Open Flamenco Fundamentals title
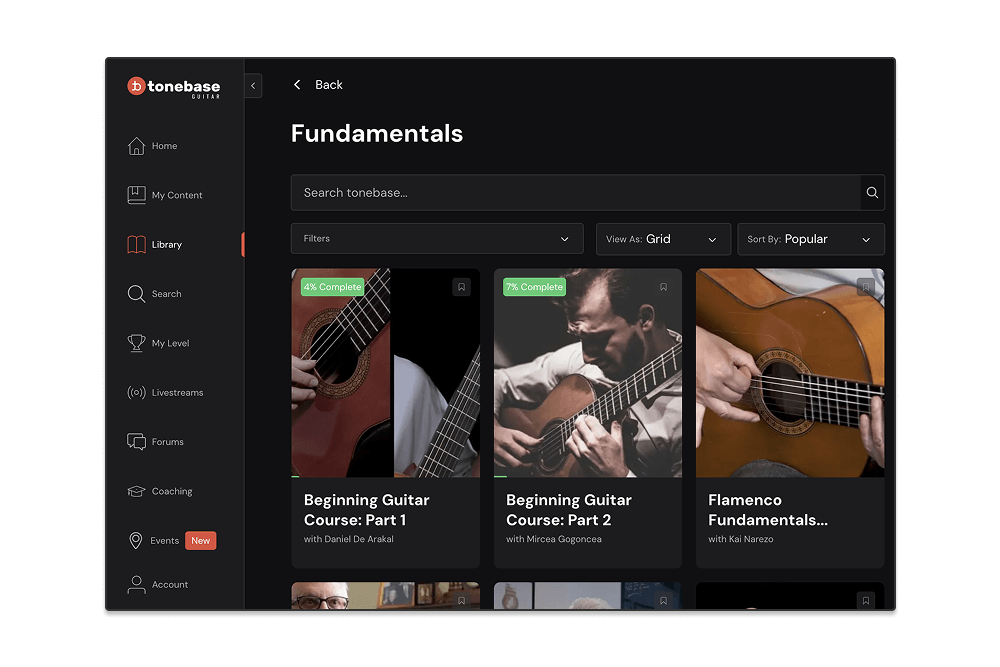The height and width of the screenshot is (667, 1000). coord(768,510)
